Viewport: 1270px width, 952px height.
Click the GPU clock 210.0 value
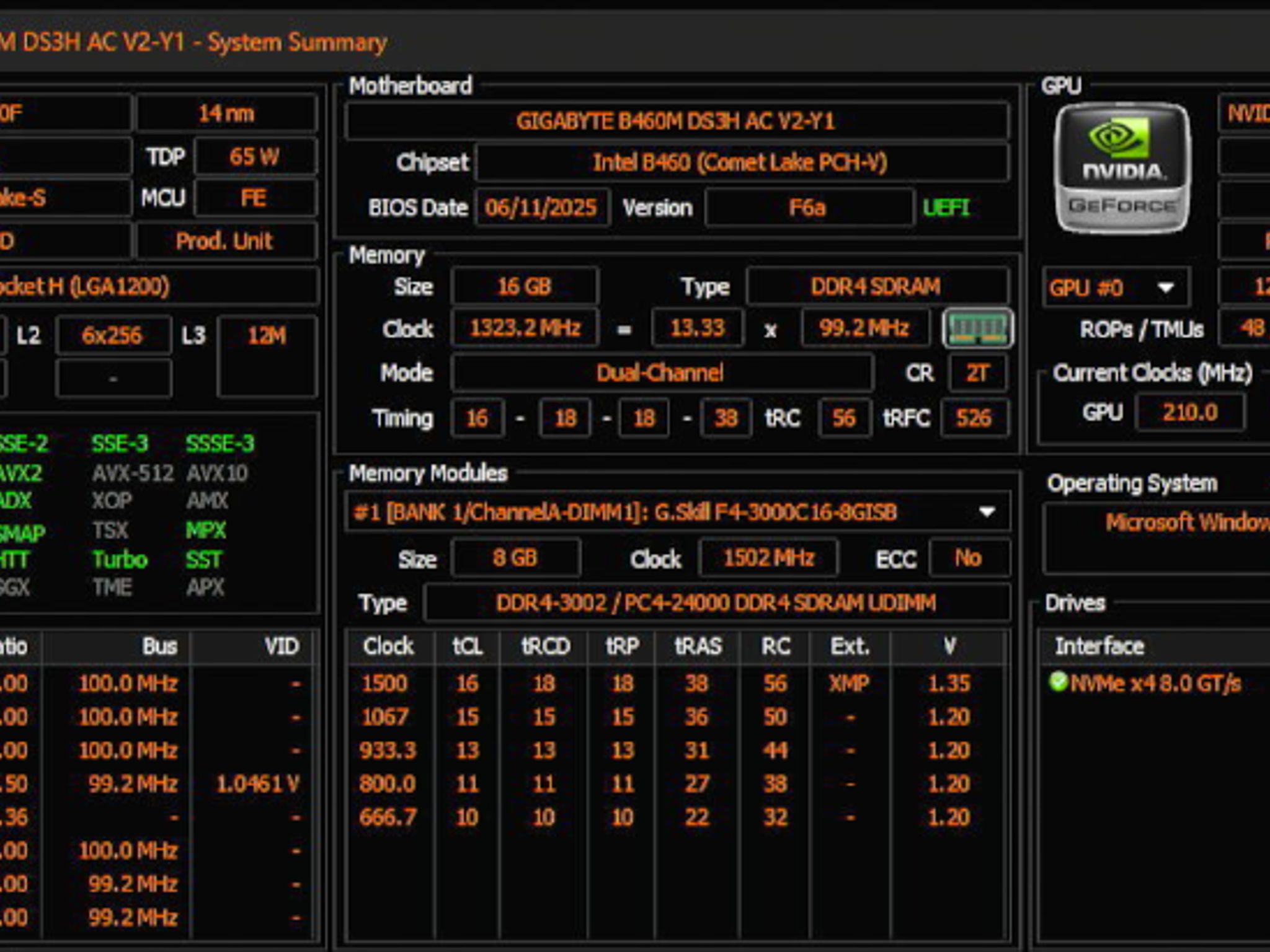1190,412
